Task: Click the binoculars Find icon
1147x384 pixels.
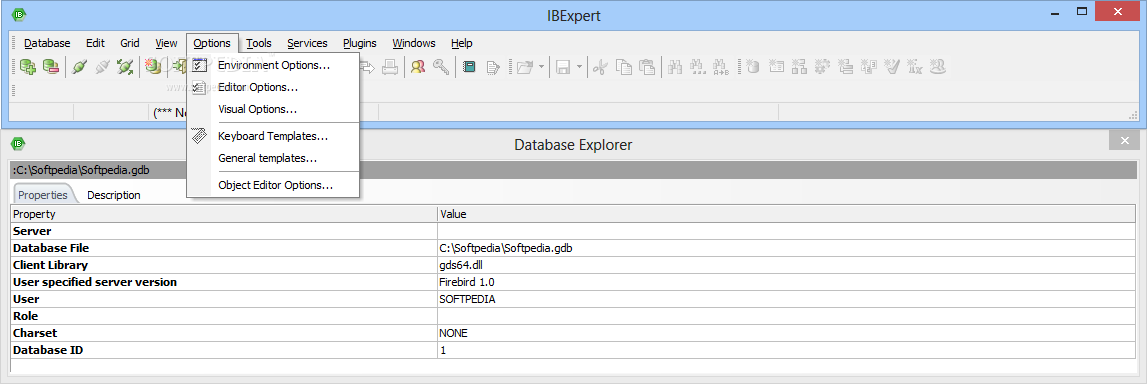Action: tap(675, 67)
